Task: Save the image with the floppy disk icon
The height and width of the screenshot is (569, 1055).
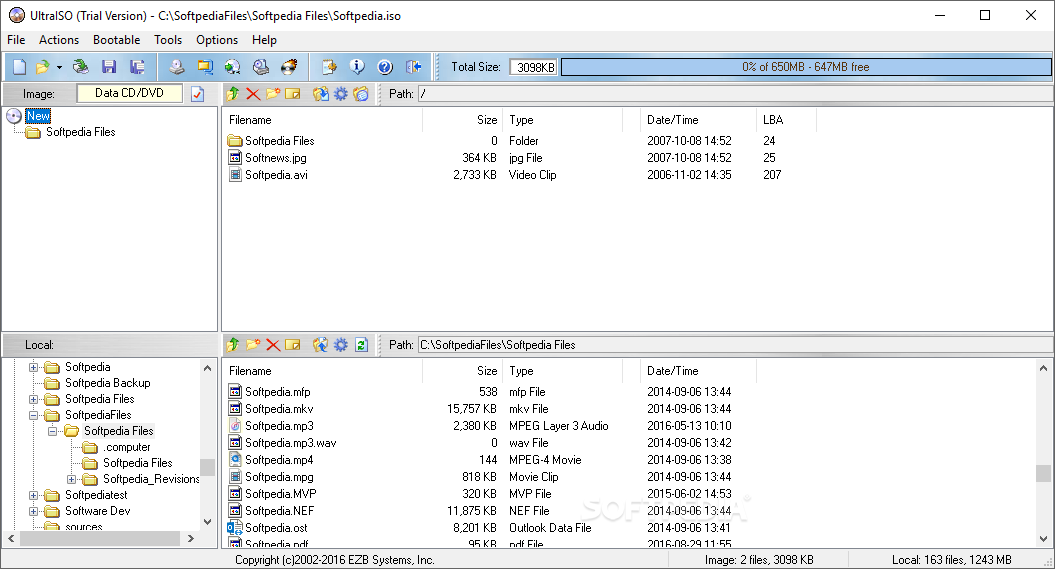Action: coord(109,67)
